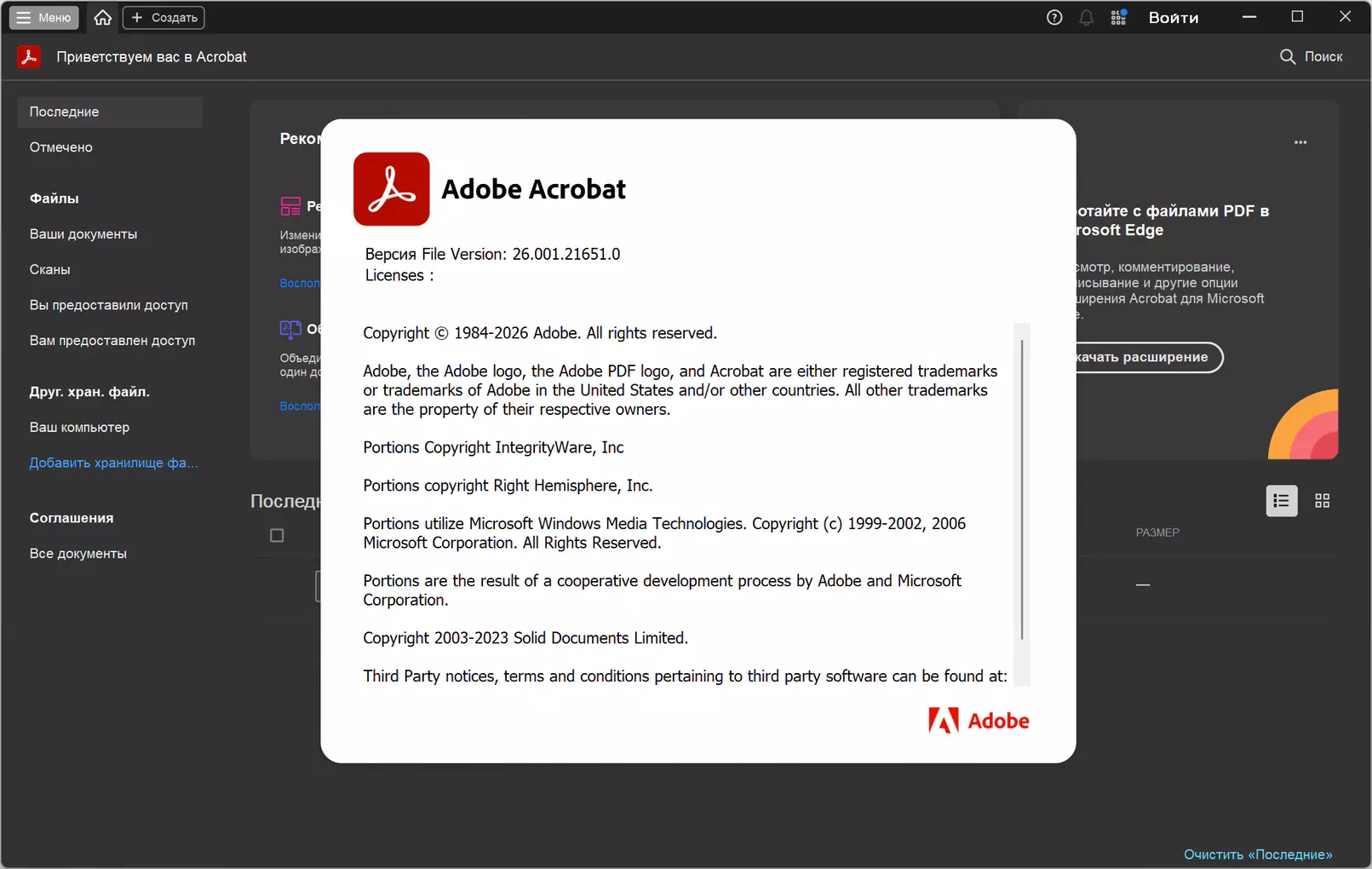Go to the Home icon
The image size is (1372, 869).
(x=103, y=17)
